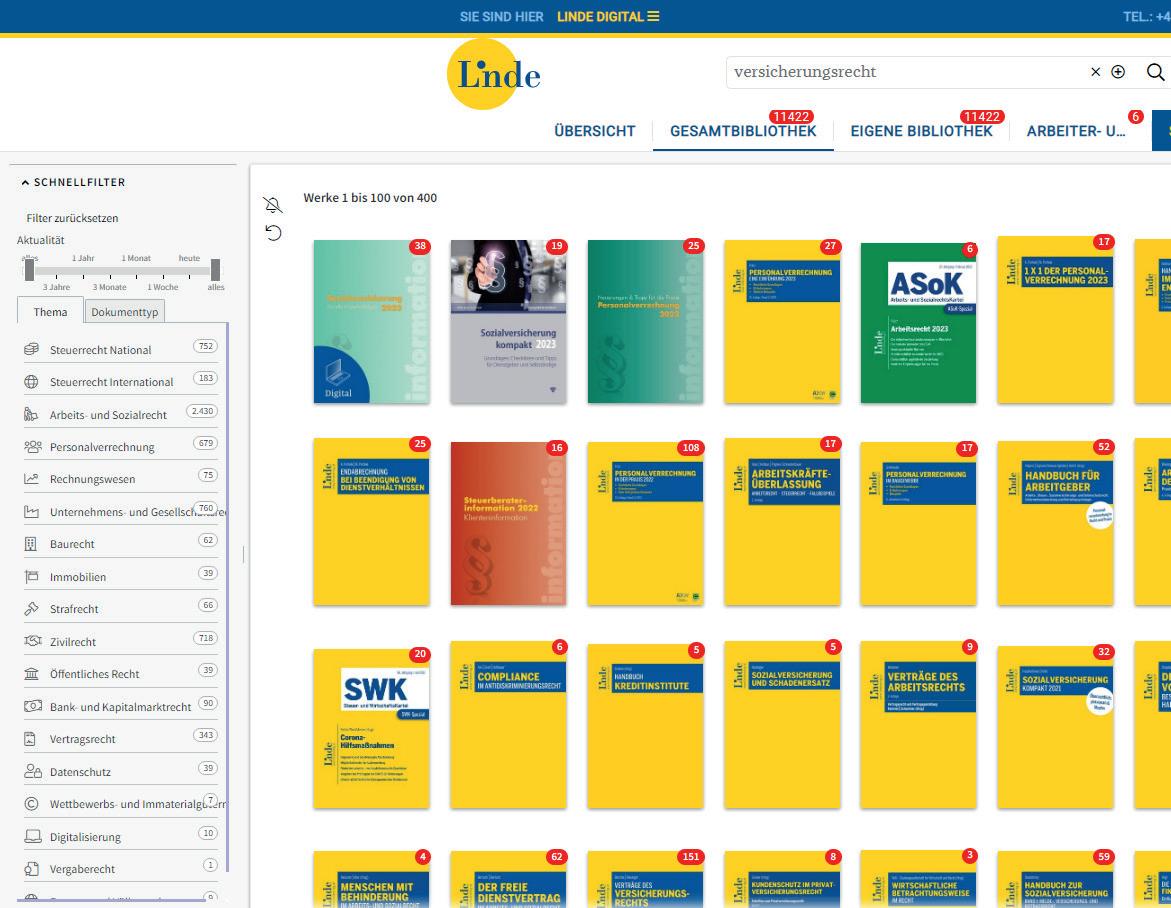
Task: Switch to the Thema filter tab
Action: click(50, 311)
